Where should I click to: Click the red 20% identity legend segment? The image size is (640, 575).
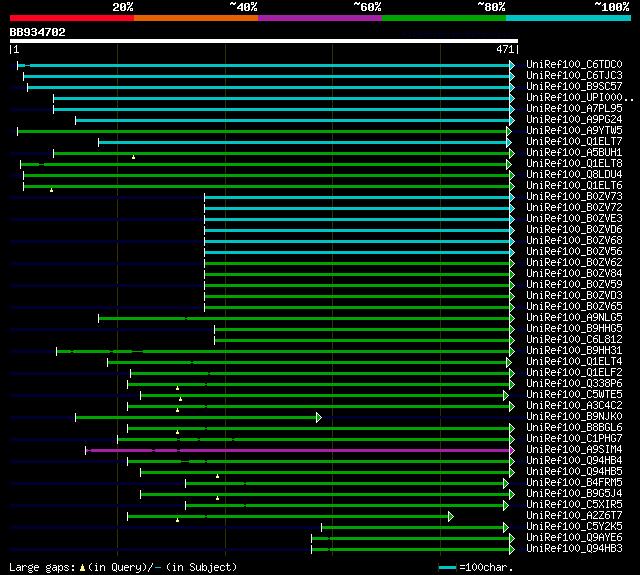coord(72,18)
